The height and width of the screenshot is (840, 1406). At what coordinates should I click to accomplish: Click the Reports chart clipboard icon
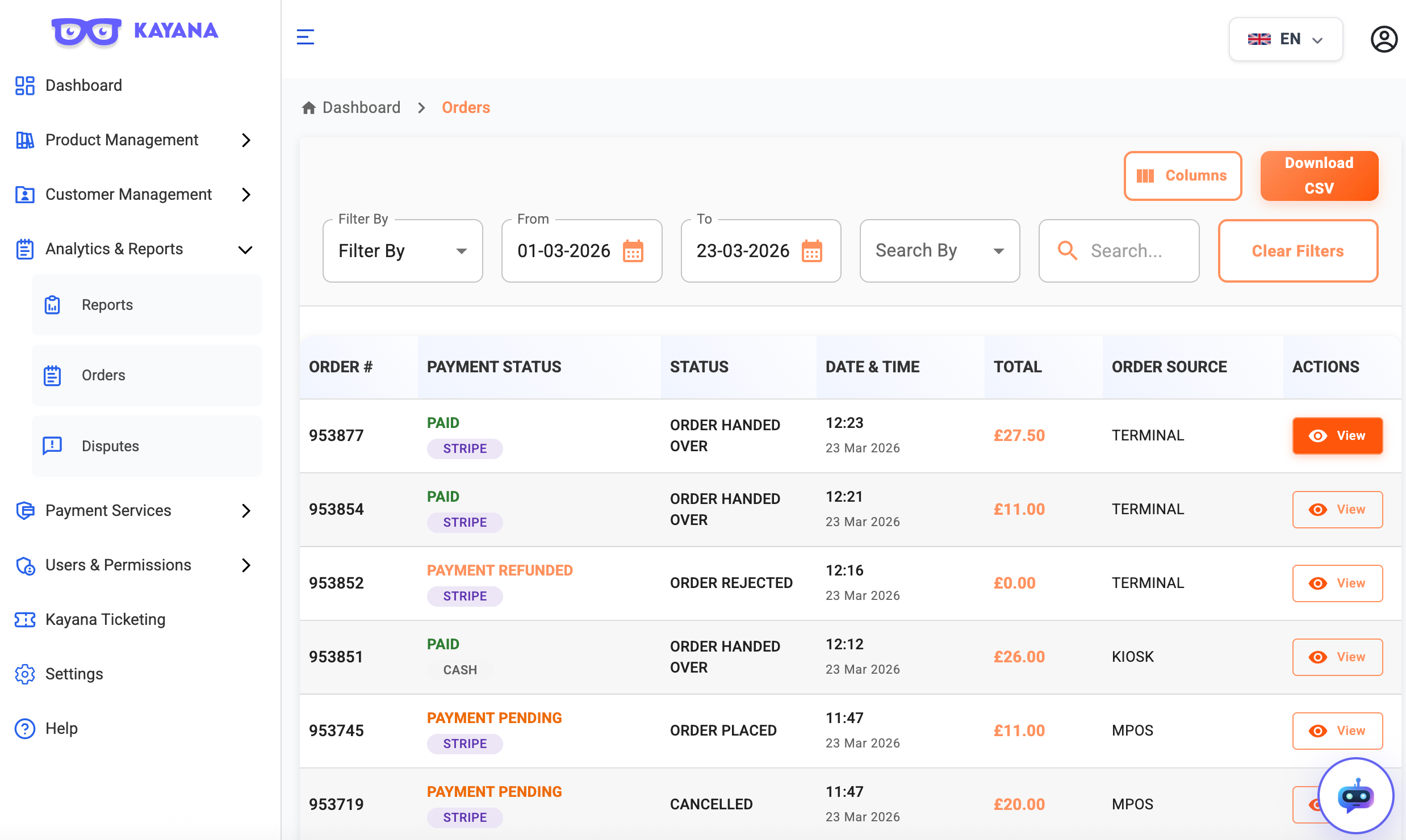click(x=52, y=305)
